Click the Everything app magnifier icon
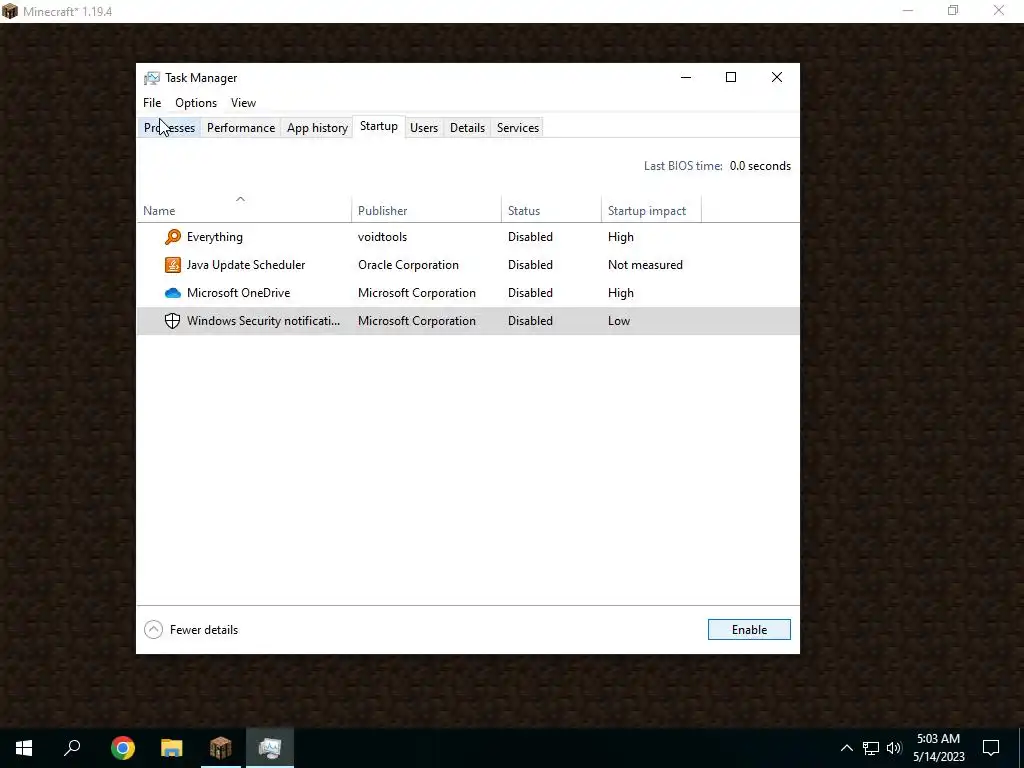Screen dimensions: 1024x768 (172, 236)
